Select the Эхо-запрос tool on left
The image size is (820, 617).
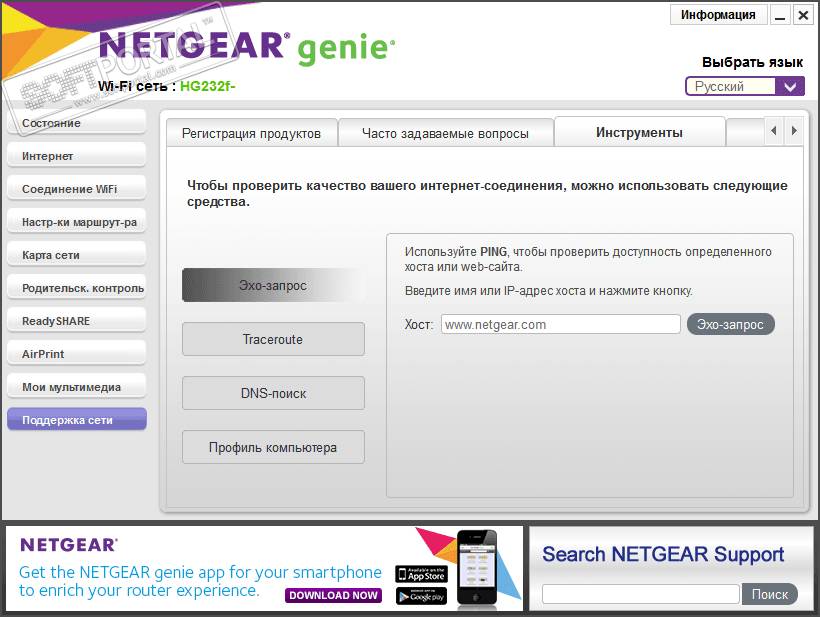[x=273, y=285]
